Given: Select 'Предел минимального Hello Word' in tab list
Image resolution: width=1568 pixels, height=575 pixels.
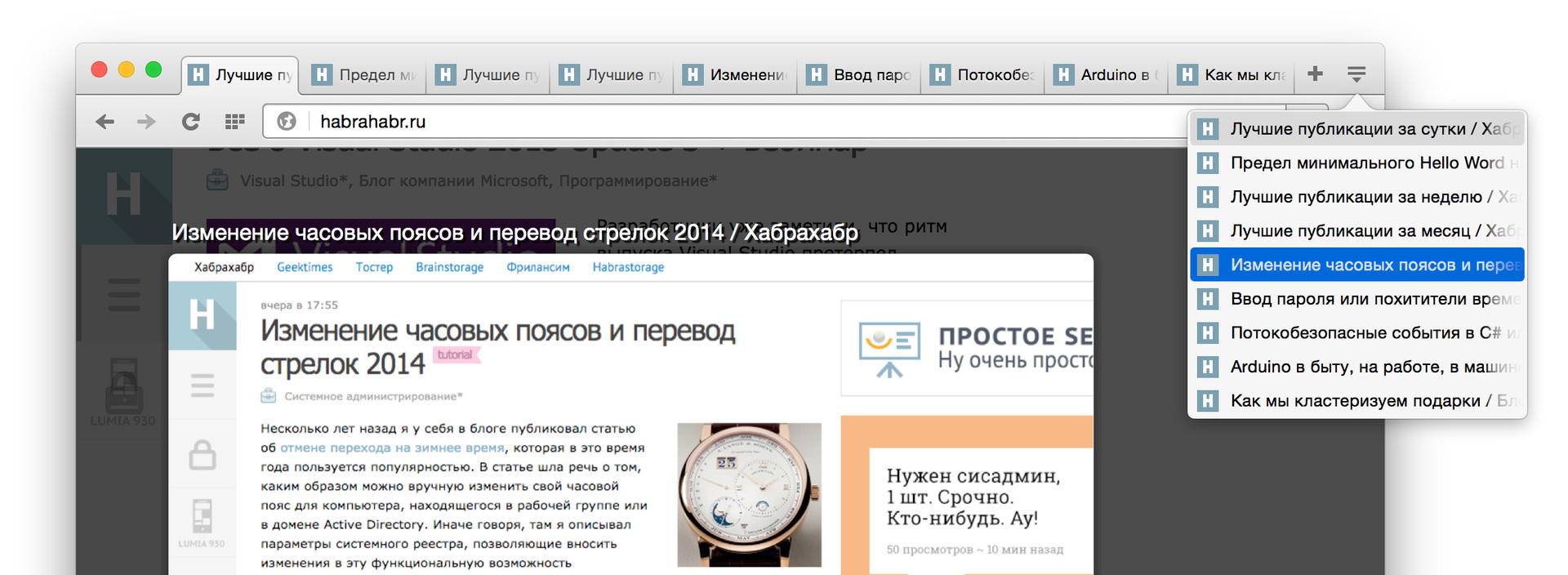Looking at the screenshot, I should point(1357,163).
